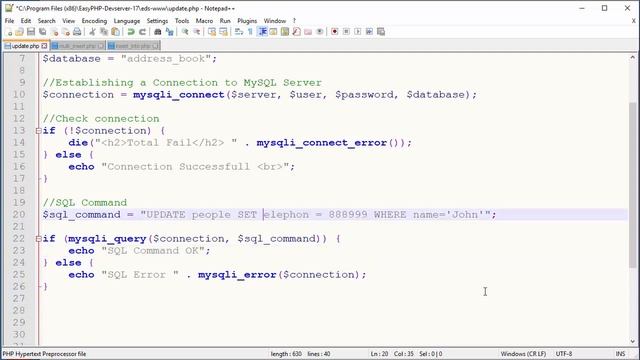Image resolution: width=640 pixels, height=360 pixels.
Task: Switch to the second blurred file tab
Action: (x=78, y=46)
